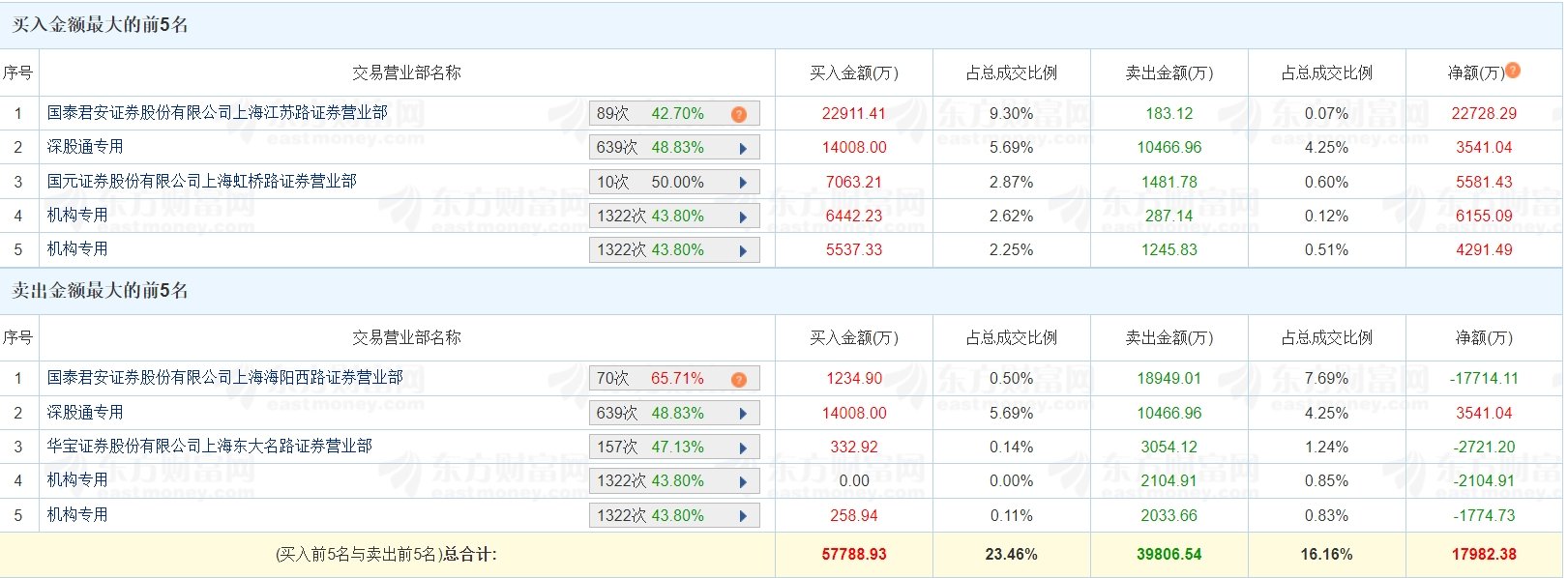Open 华宝证券上海东大名路证券营业部 link

click(x=209, y=447)
